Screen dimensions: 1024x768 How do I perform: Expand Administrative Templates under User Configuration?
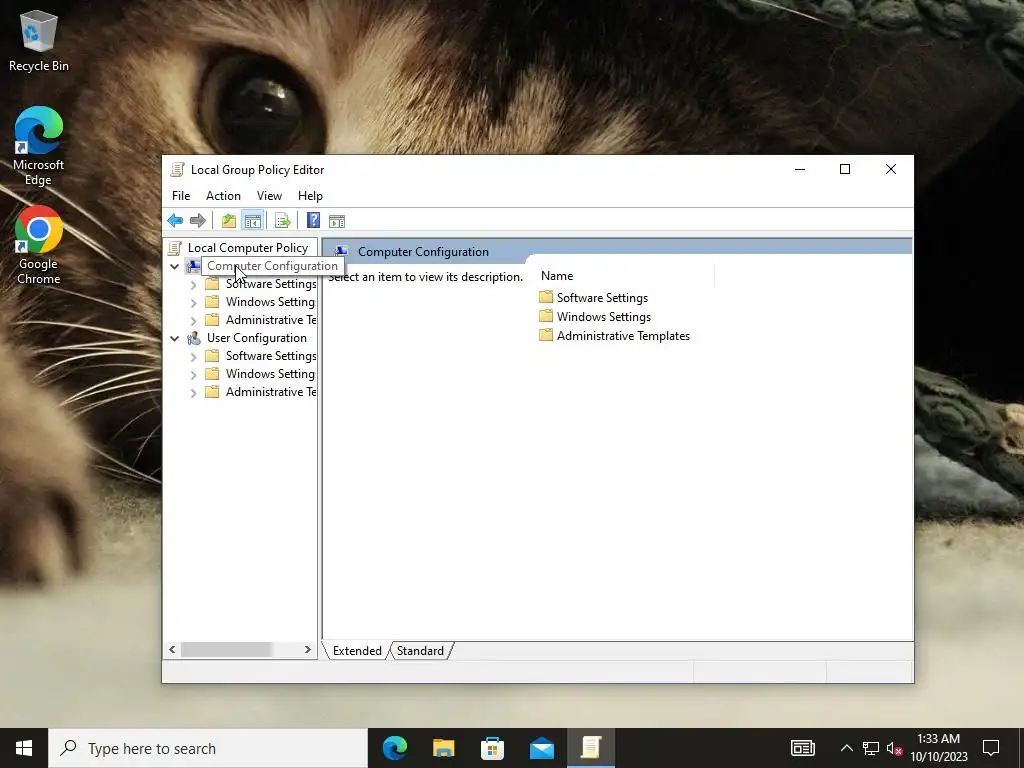pyautogui.click(x=193, y=392)
